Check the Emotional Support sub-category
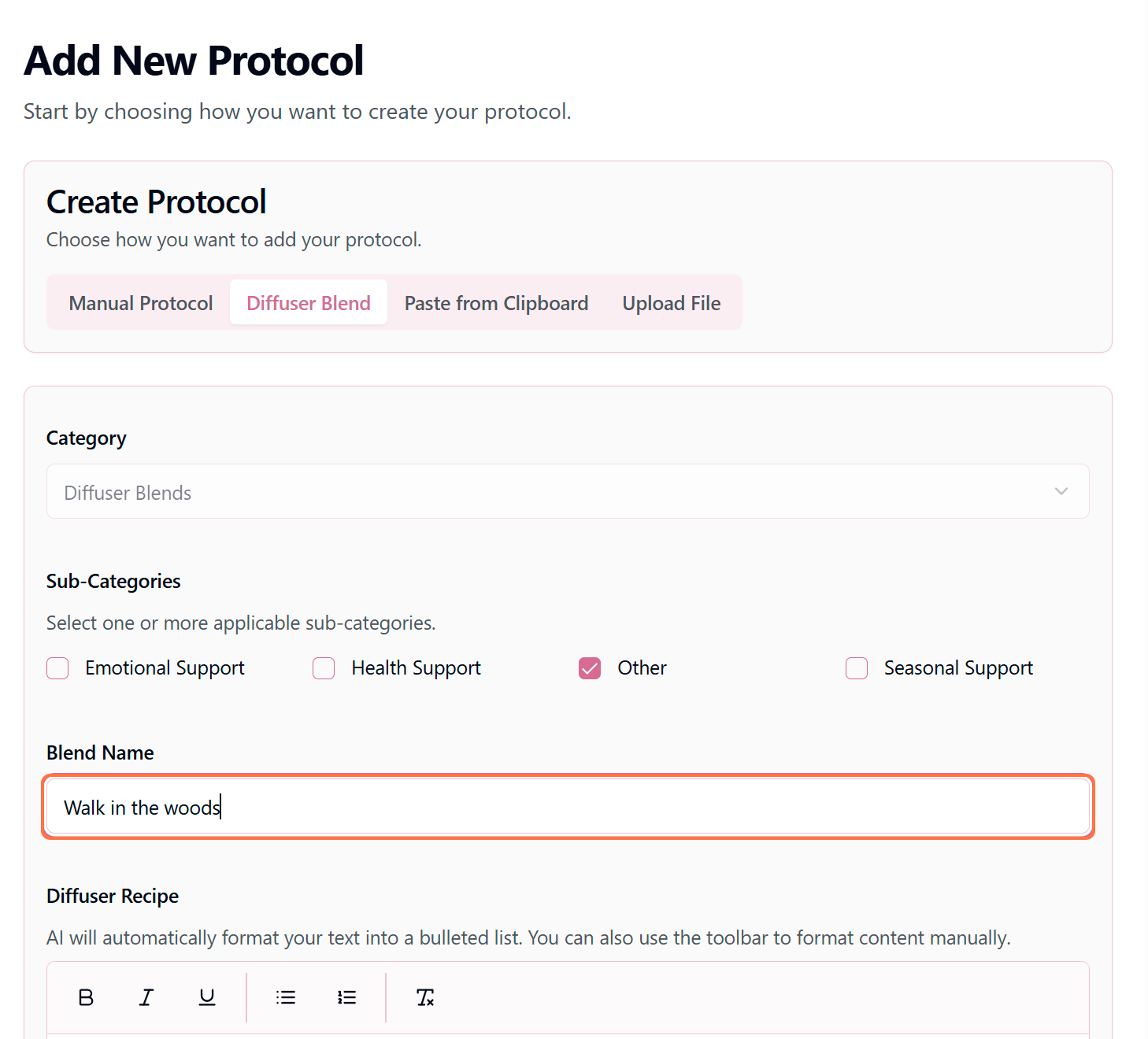This screenshot has width=1148, height=1039. (x=57, y=668)
